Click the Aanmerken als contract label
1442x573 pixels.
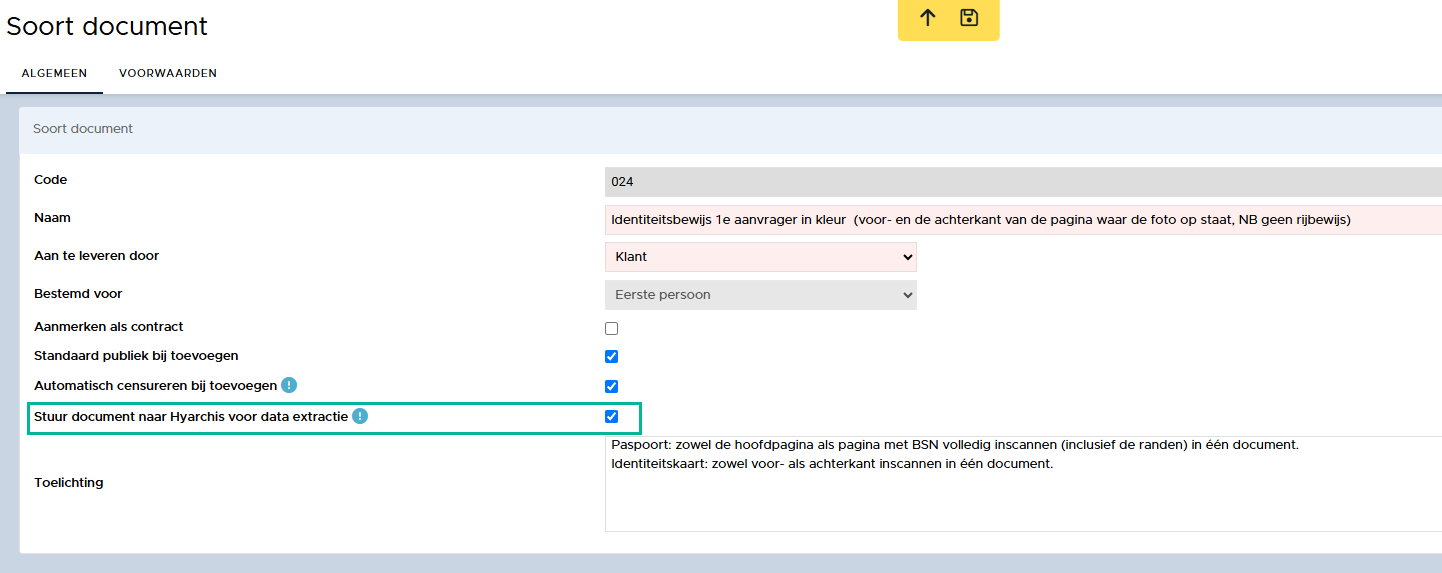[x=109, y=326]
